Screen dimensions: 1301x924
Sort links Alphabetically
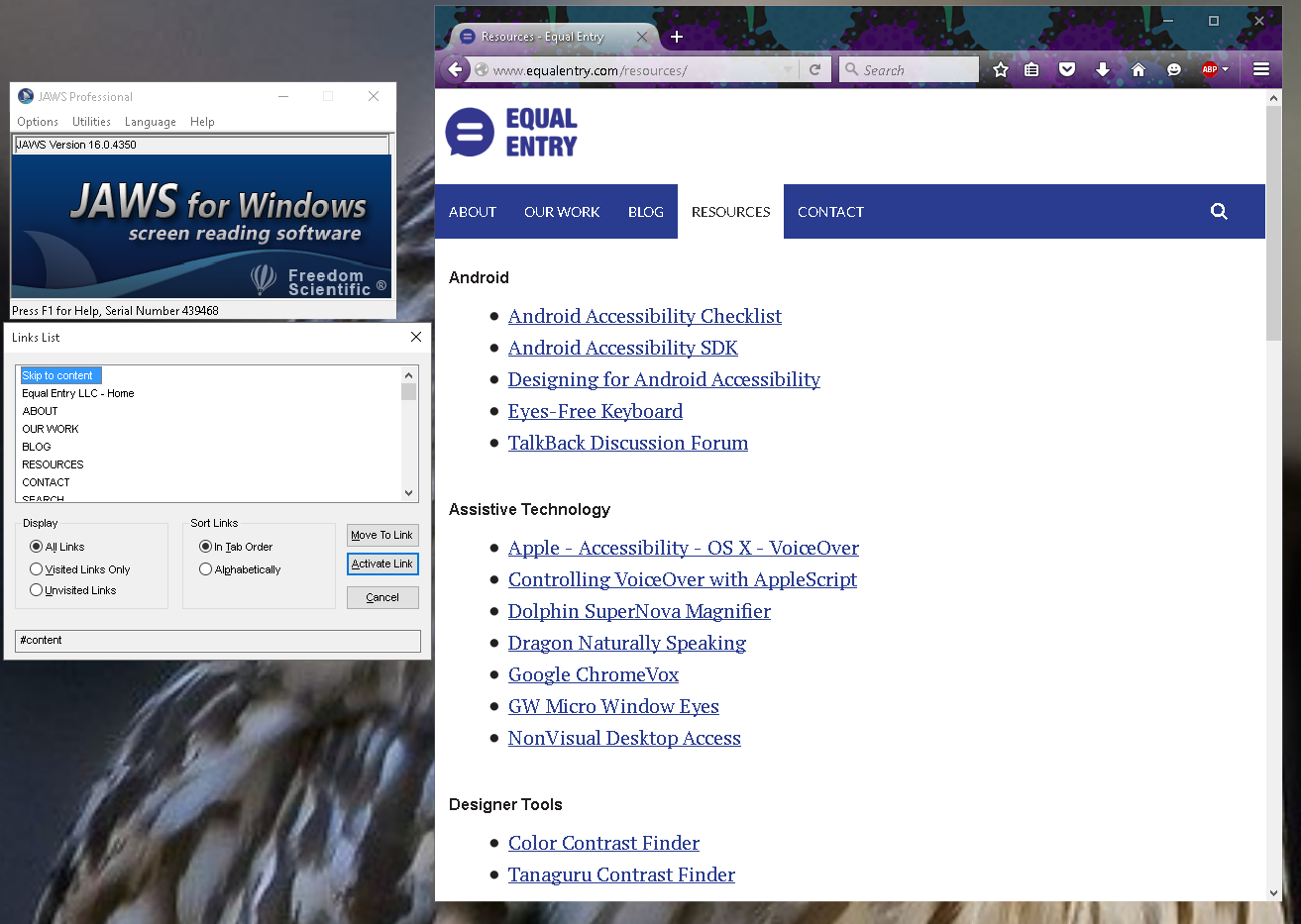206,569
